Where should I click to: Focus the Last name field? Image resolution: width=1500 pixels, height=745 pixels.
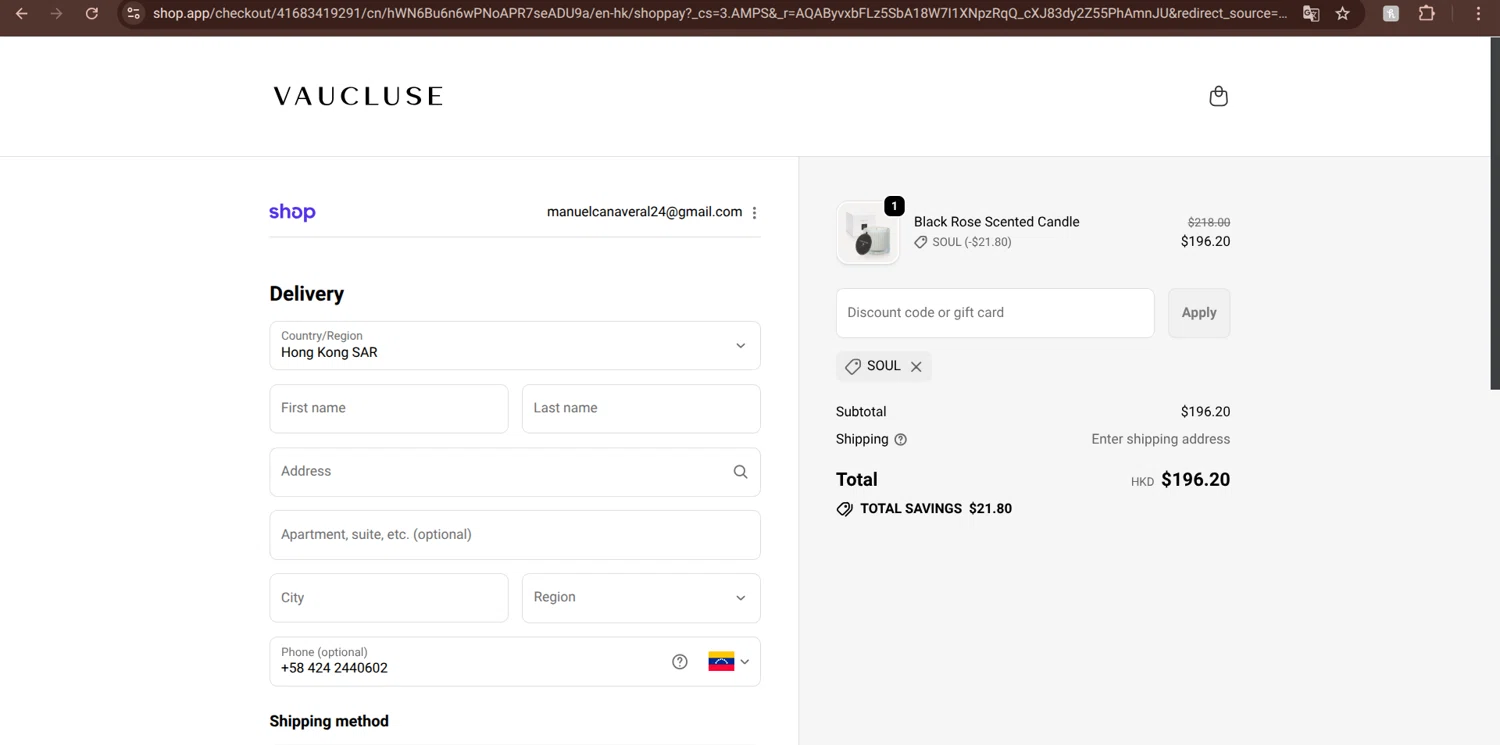pos(641,409)
